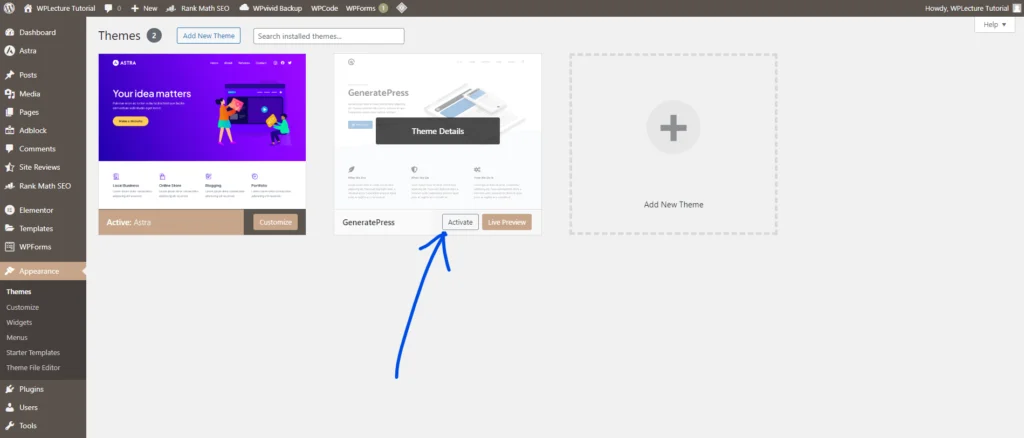
Task: Click the WPForms notification badge 1
Action: (x=383, y=8)
